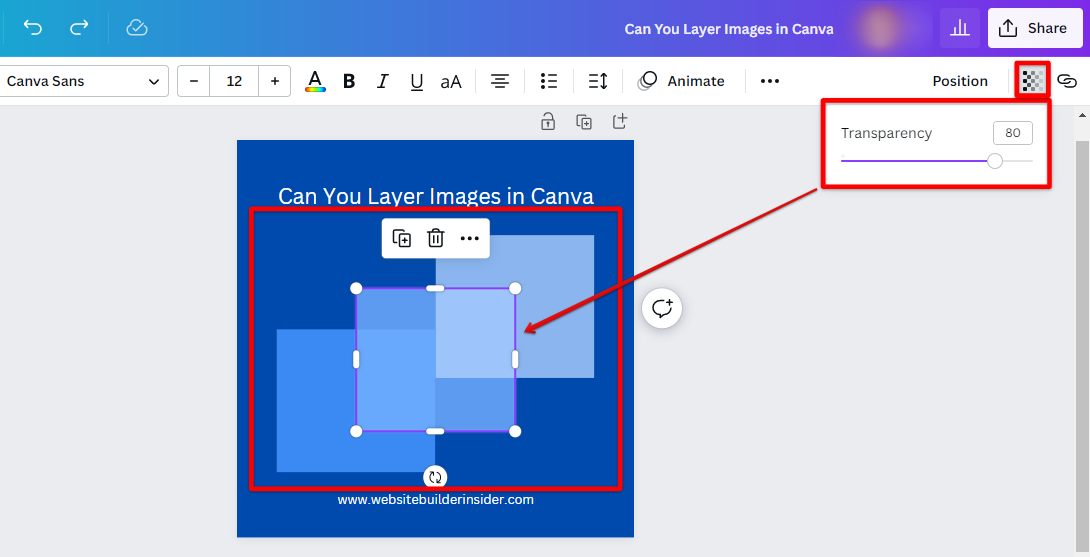Screen dimensions: 1090x557
Task: Open the toolbar More options ellipsis
Action: pyautogui.click(x=769, y=81)
